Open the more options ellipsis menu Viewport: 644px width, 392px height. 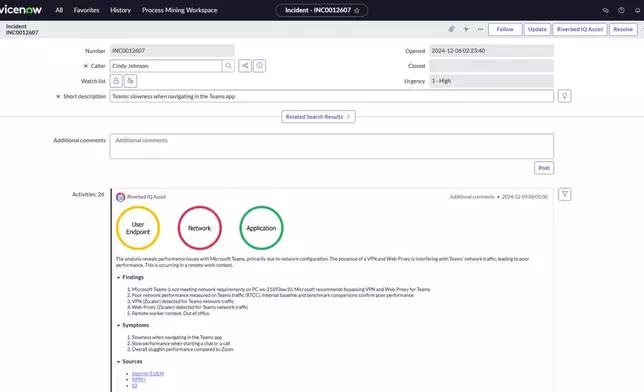click(x=480, y=29)
